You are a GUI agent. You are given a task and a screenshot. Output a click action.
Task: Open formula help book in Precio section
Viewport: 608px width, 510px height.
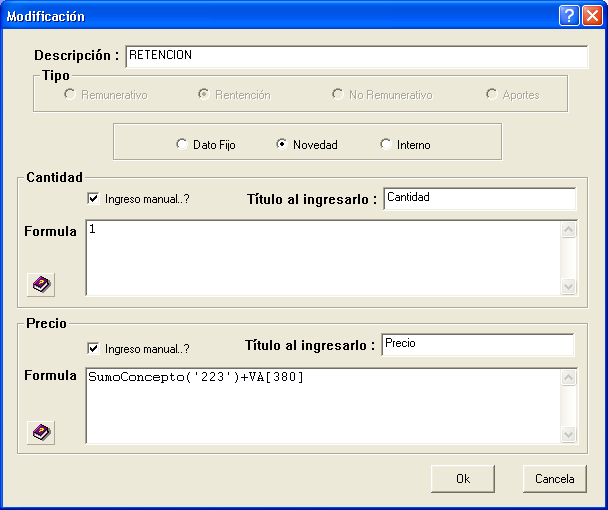[41, 432]
